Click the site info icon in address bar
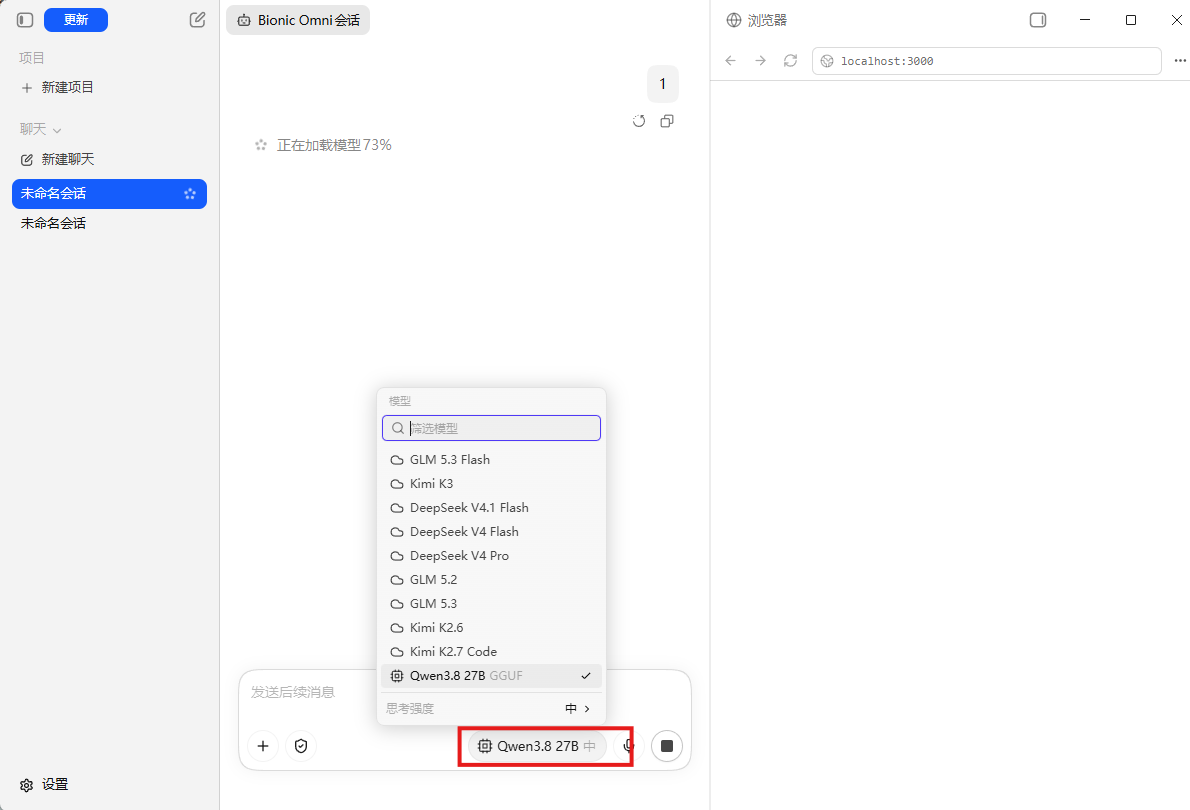Screen dimensions: 1190x810 pyautogui.click(x=827, y=61)
